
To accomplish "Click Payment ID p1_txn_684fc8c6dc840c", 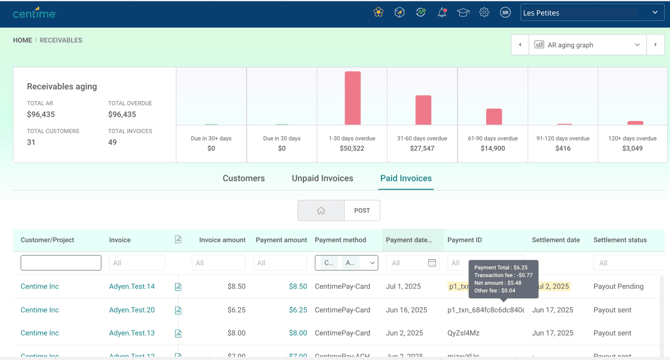I will pyautogui.click(x=486, y=310).
